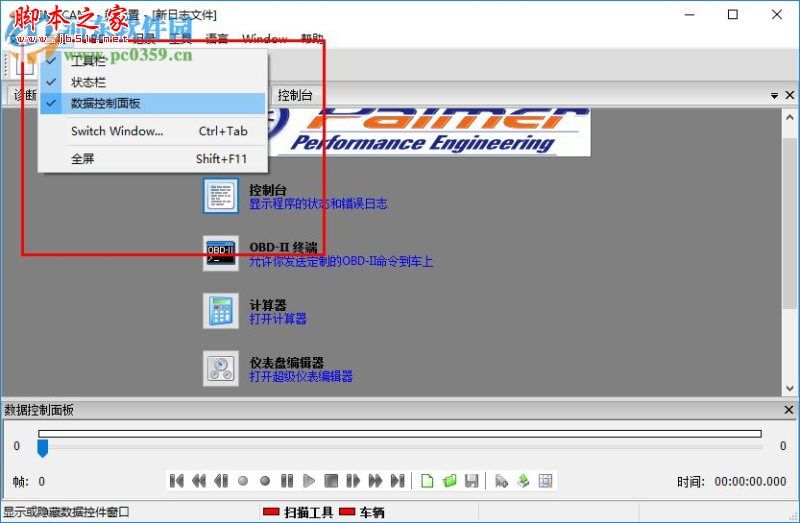Viewport: 800px width, 523px height.
Task: Create a new log file icon
Action: (427, 481)
